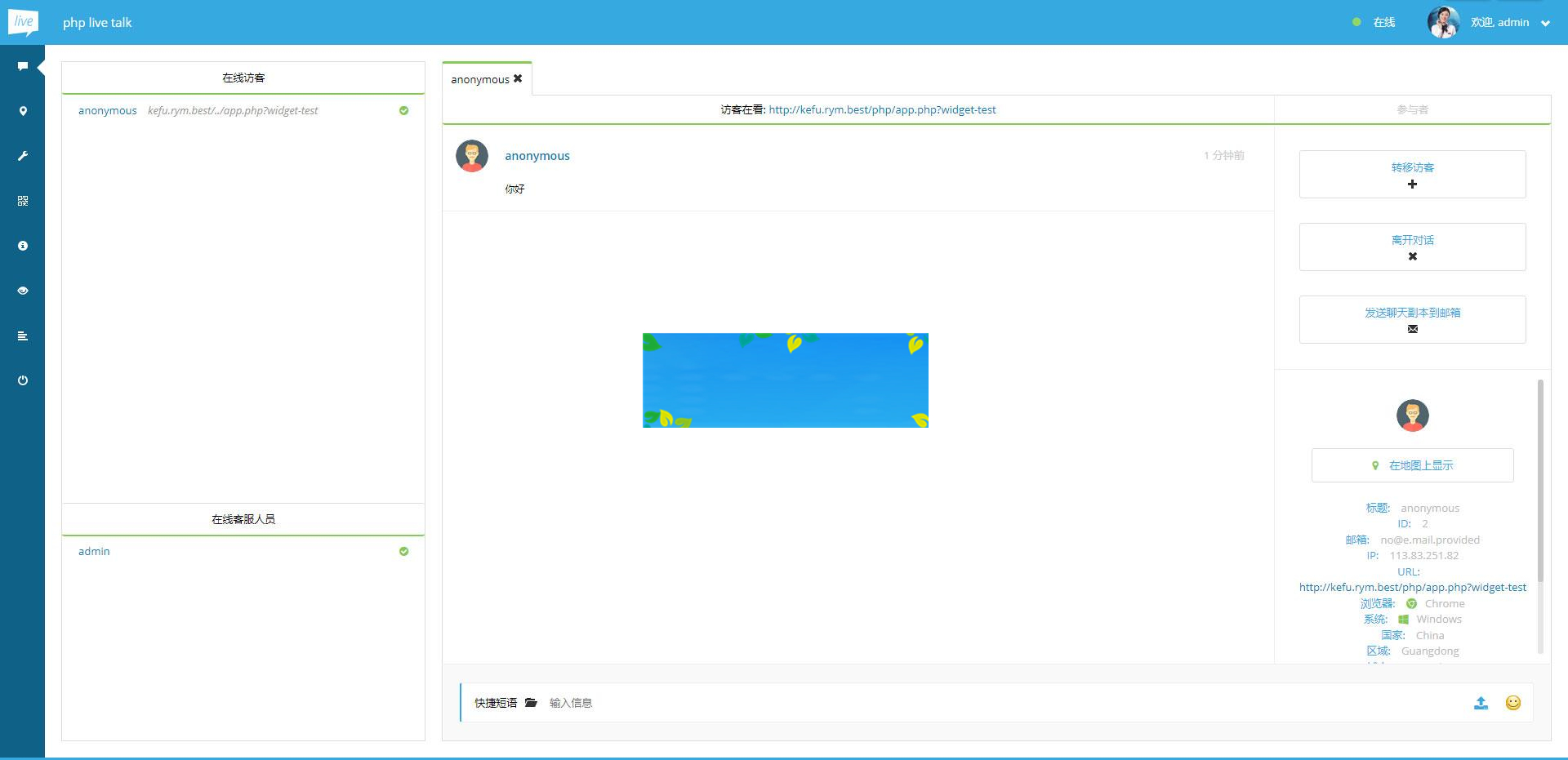Expand the admin account dropdown arrow
The image size is (1568, 760).
click(1548, 22)
